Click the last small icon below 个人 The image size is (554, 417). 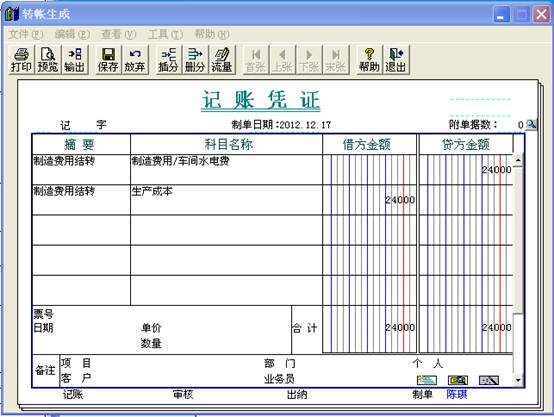pyautogui.click(x=489, y=380)
